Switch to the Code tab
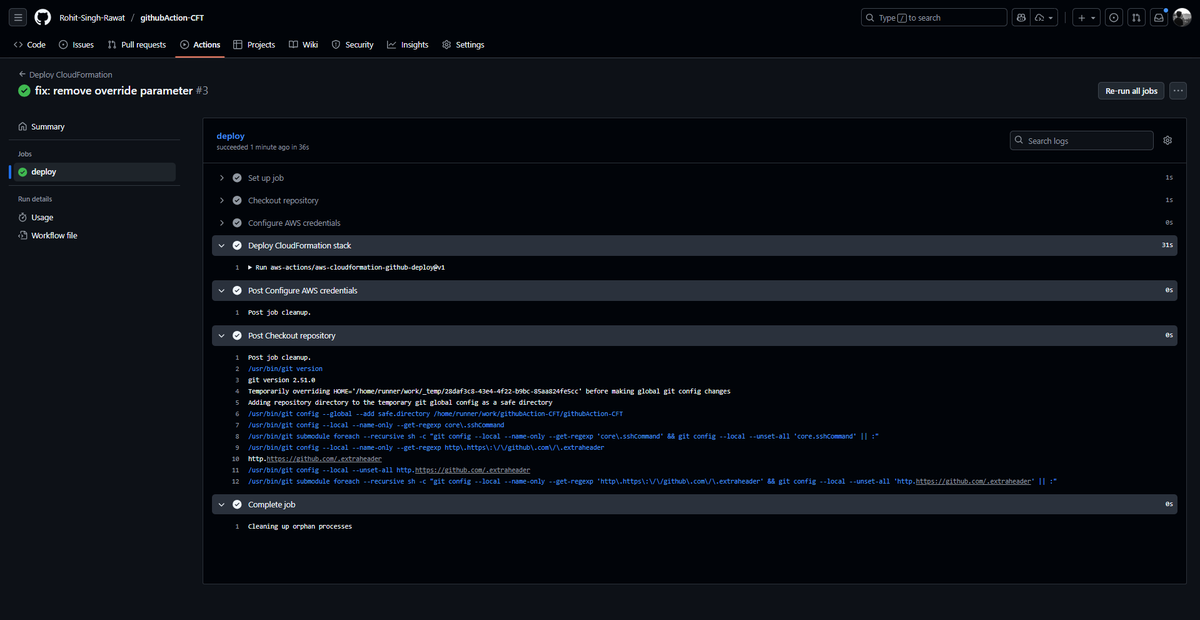Viewport: 1200px width, 620px height. (x=30, y=45)
